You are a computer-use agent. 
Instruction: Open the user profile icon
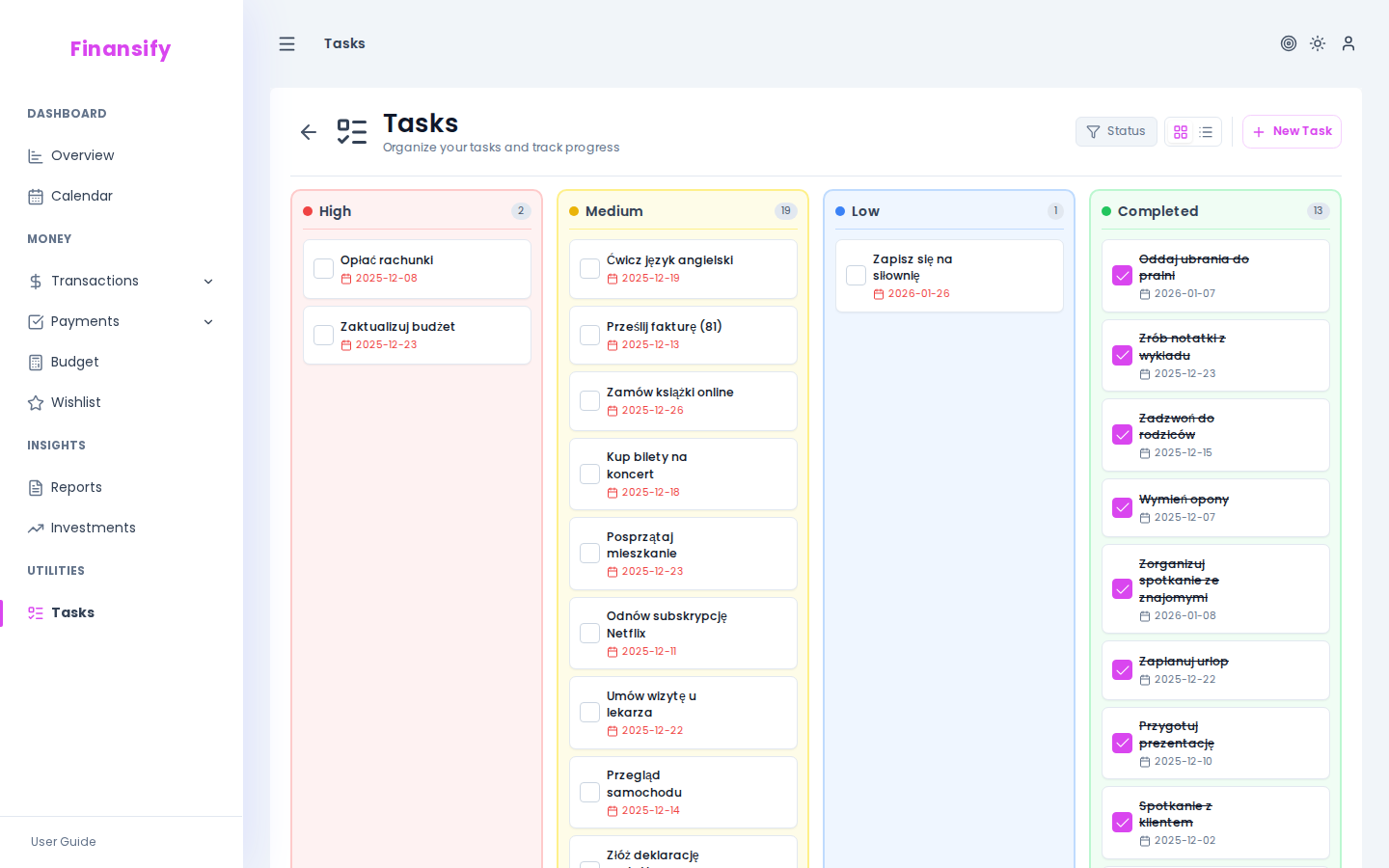(1348, 43)
